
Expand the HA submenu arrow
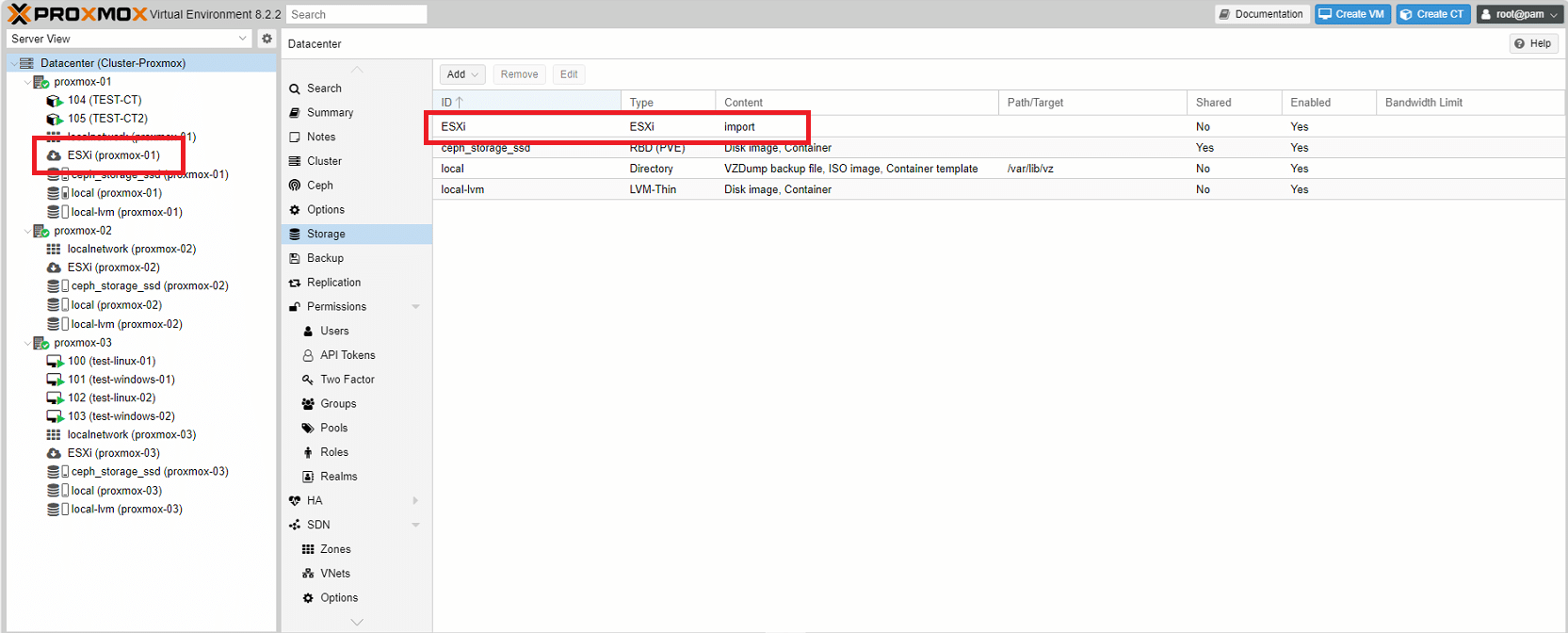click(415, 501)
